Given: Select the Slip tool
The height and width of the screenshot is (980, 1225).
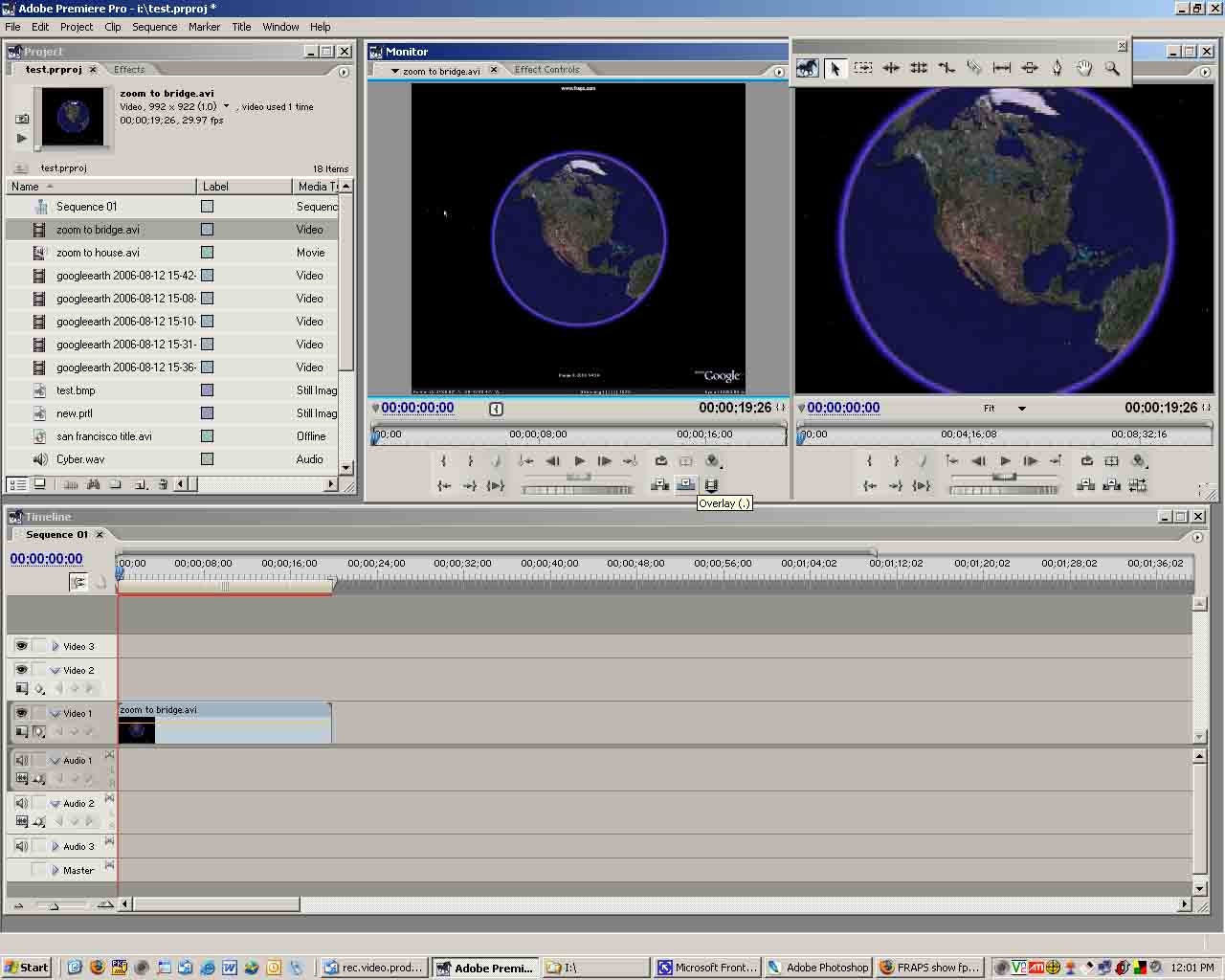Looking at the screenshot, I should [1002, 68].
